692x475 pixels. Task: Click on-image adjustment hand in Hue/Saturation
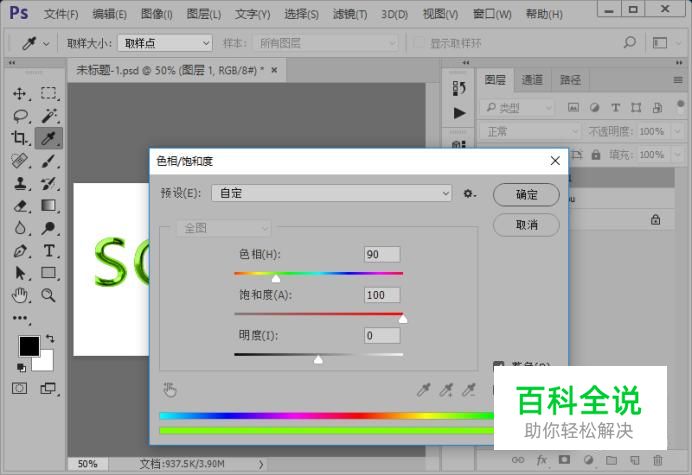169,390
